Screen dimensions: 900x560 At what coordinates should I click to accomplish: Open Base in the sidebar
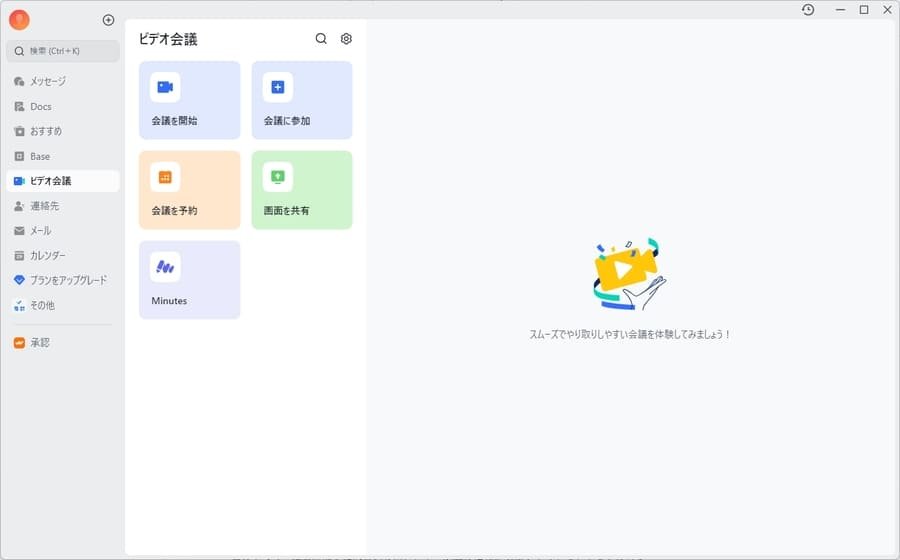tap(63, 156)
